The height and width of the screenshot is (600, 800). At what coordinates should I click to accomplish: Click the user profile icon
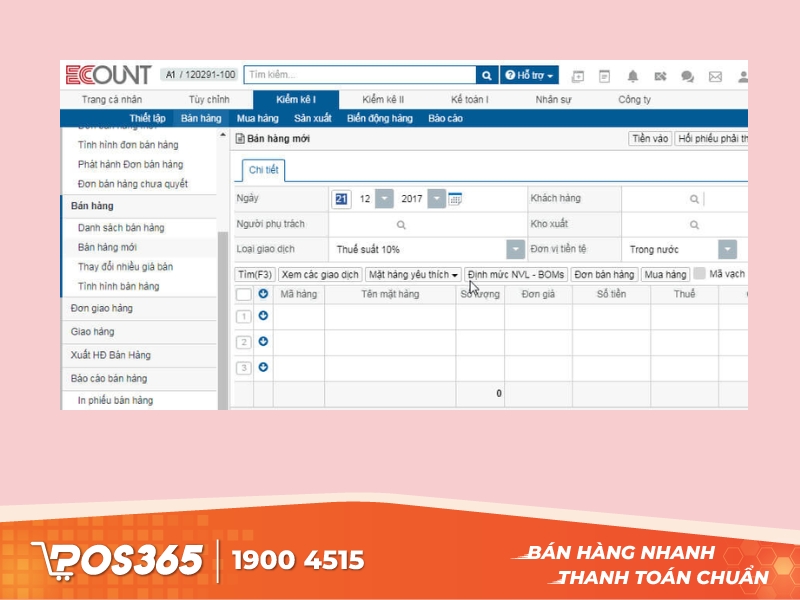click(x=742, y=75)
